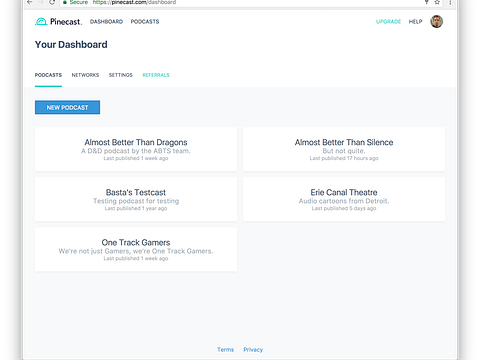This screenshot has width=480, height=360.
Task: Click the Privacy footer link
Action: (253, 349)
